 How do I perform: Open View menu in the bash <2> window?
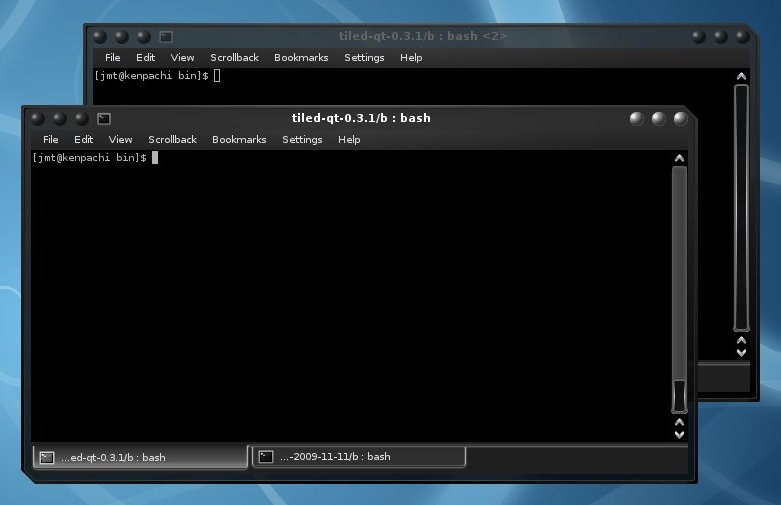182,57
